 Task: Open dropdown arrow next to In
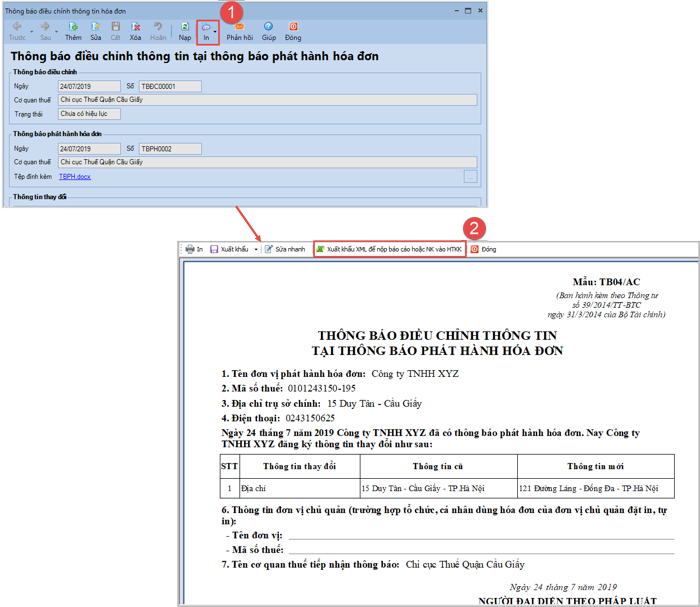(x=215, y=32)
